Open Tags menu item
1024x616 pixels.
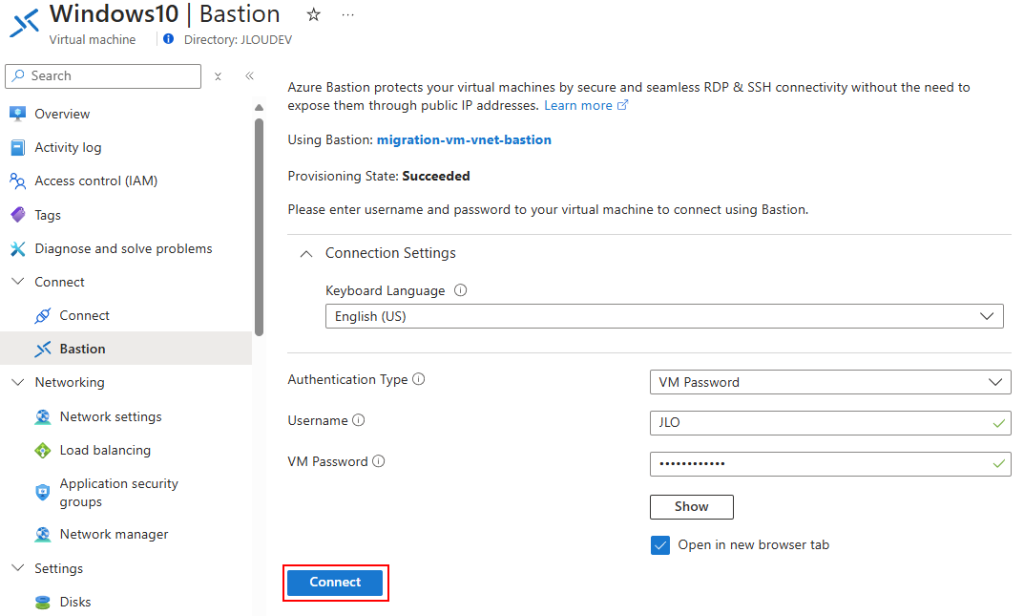point(48,215)
